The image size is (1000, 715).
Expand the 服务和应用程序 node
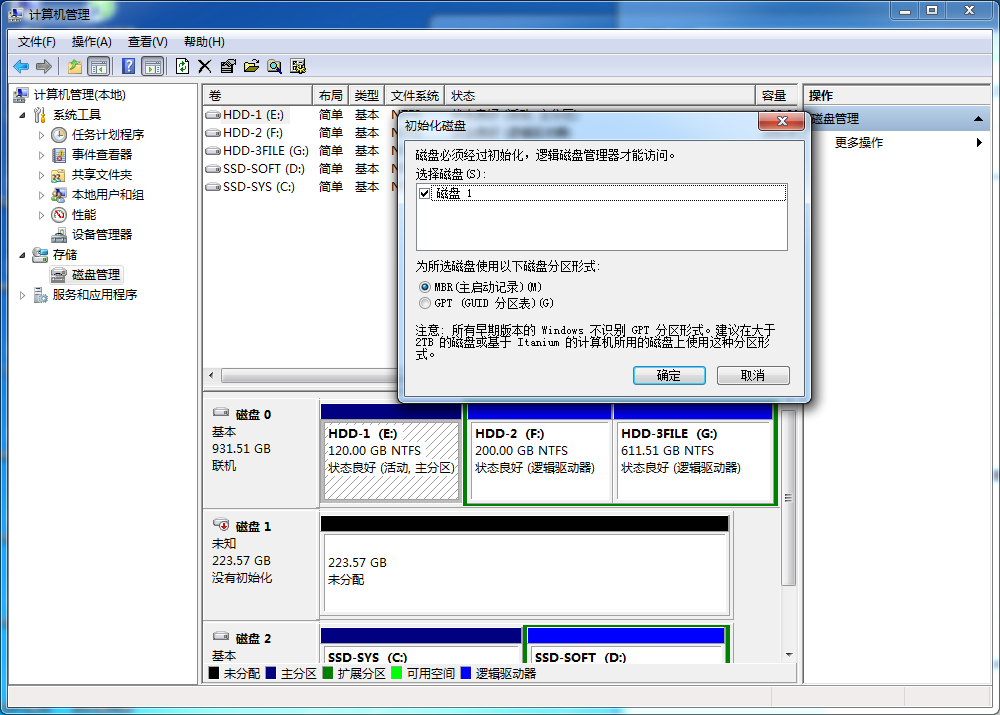tap(22, 295)
